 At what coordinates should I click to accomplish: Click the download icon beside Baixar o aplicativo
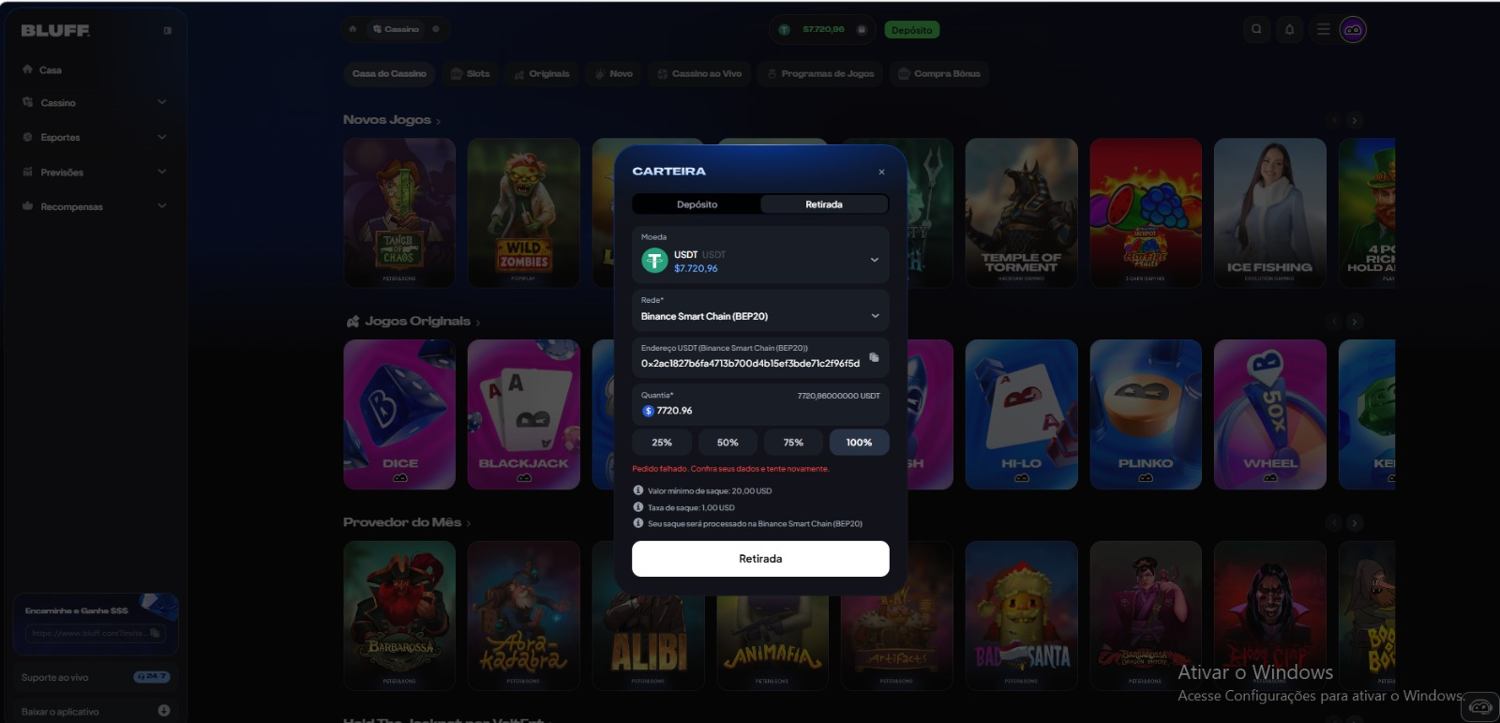click(x=164, y=711)
